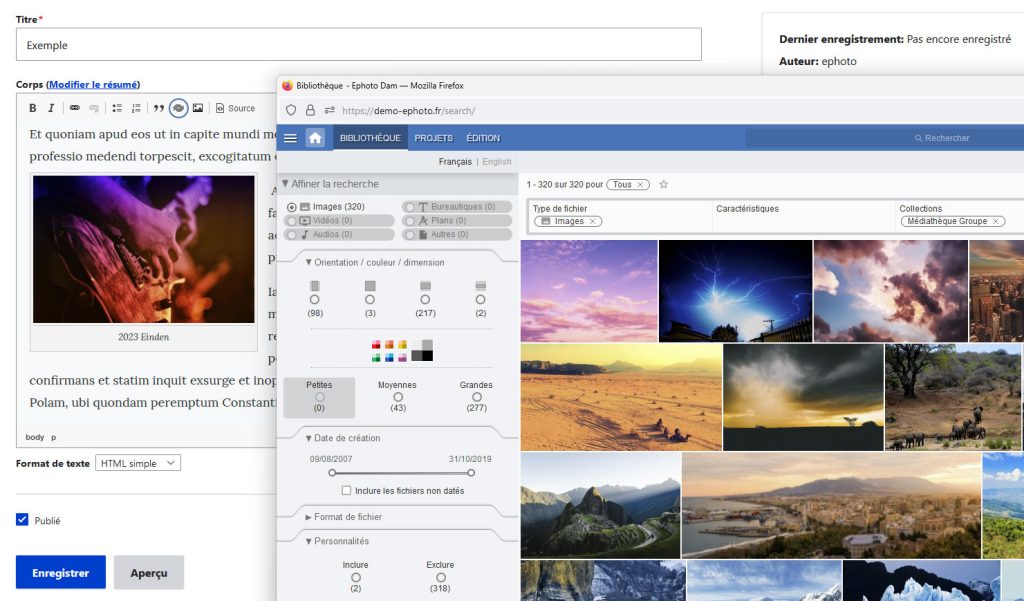Viewport: 1024px width, 601px height.
Task: Select Vidéos (0) radio option
Action: pyautogui.click(x=292, y=221)
